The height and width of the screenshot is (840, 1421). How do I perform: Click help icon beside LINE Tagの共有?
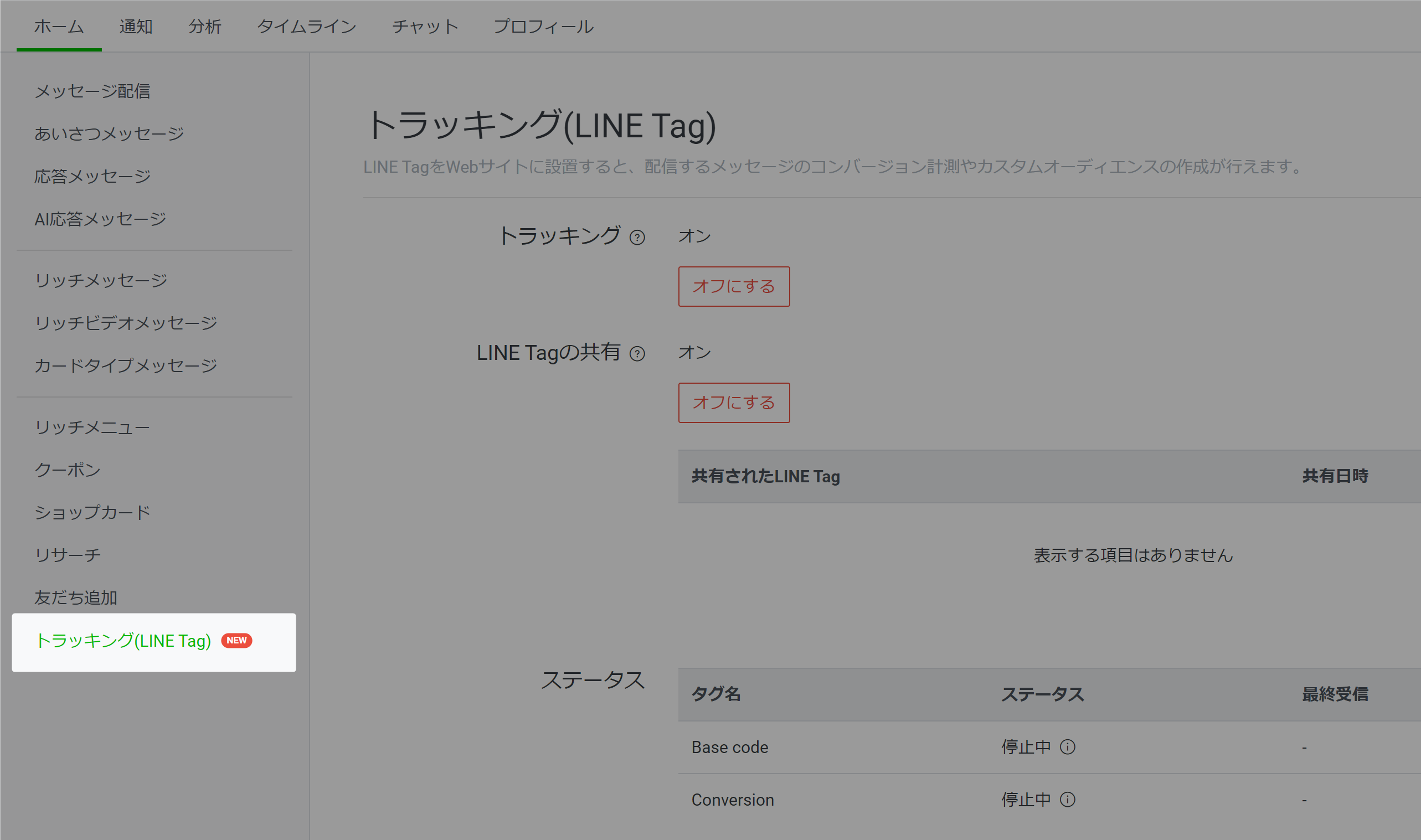pos(637,354)
